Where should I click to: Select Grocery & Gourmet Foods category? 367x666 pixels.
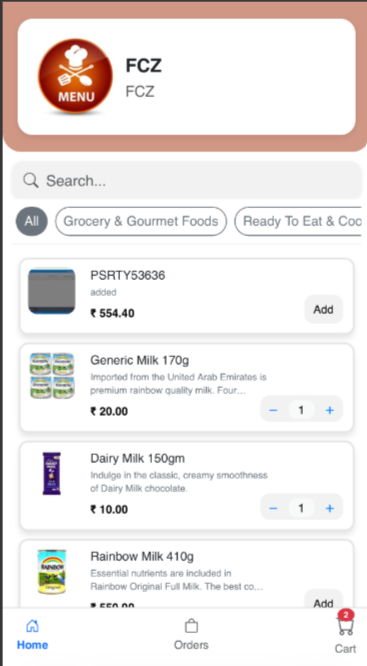[141, 221]
